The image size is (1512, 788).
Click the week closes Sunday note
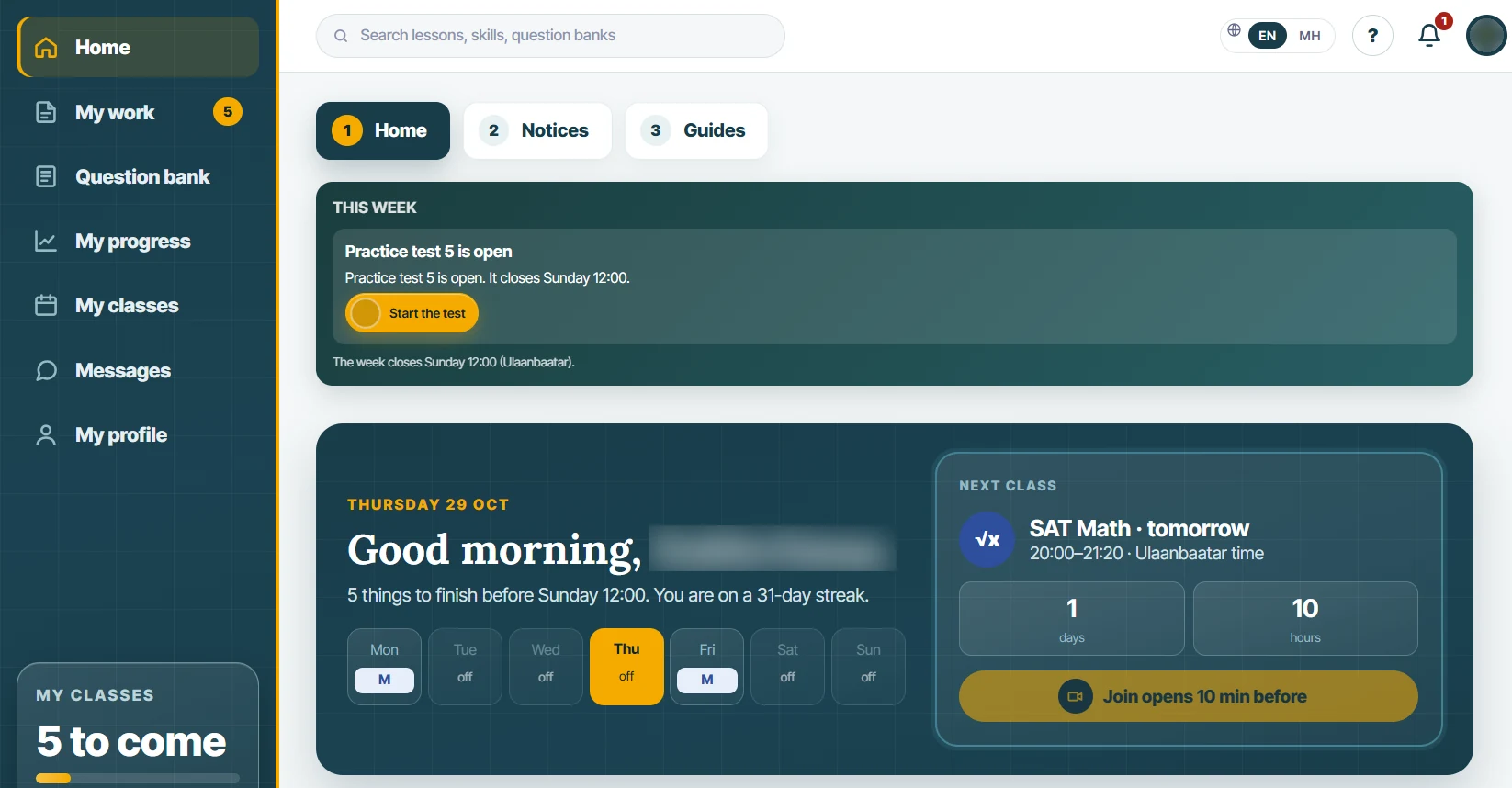[454, 362]
